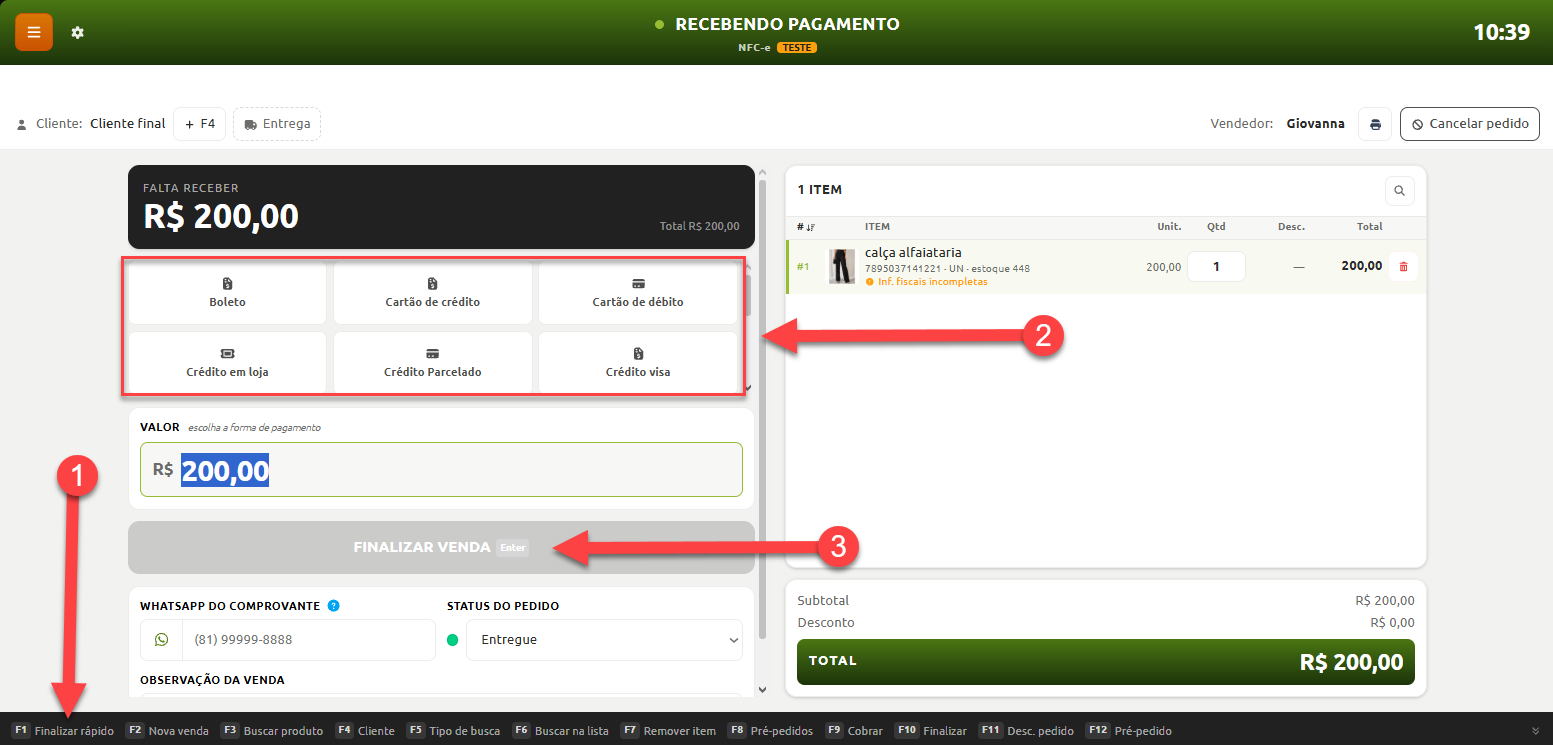1553x745 pixels.
Task: Pick Crédito Parcelado payment option
Action: (x=432, y=362)
